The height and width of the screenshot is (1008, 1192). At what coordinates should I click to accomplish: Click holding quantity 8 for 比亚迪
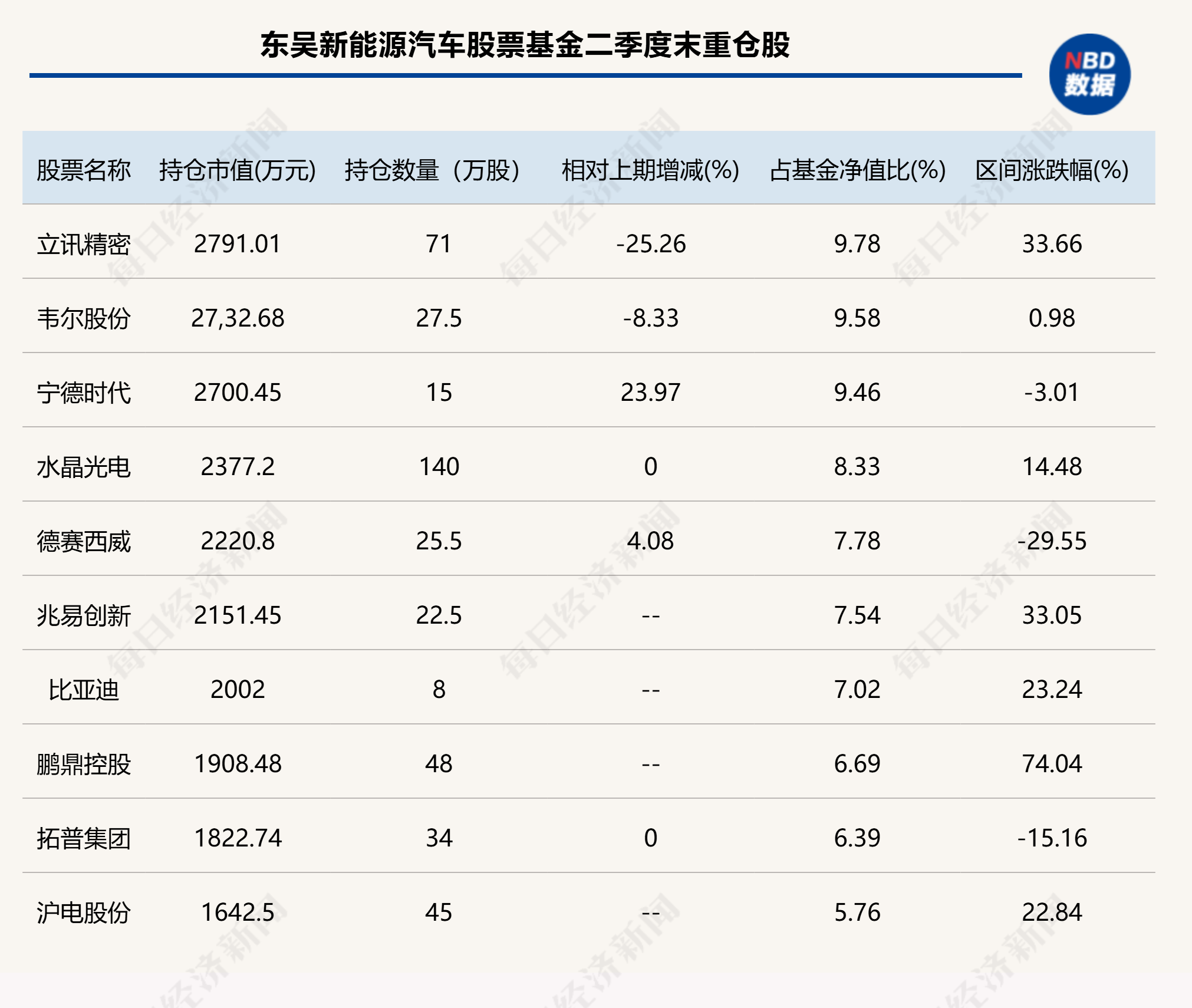(x=439, y=690)
